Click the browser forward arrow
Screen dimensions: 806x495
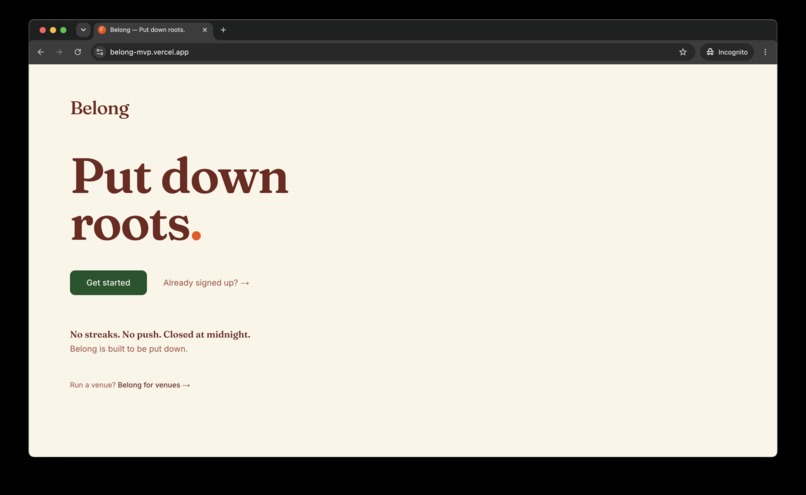tap(59, 52)
